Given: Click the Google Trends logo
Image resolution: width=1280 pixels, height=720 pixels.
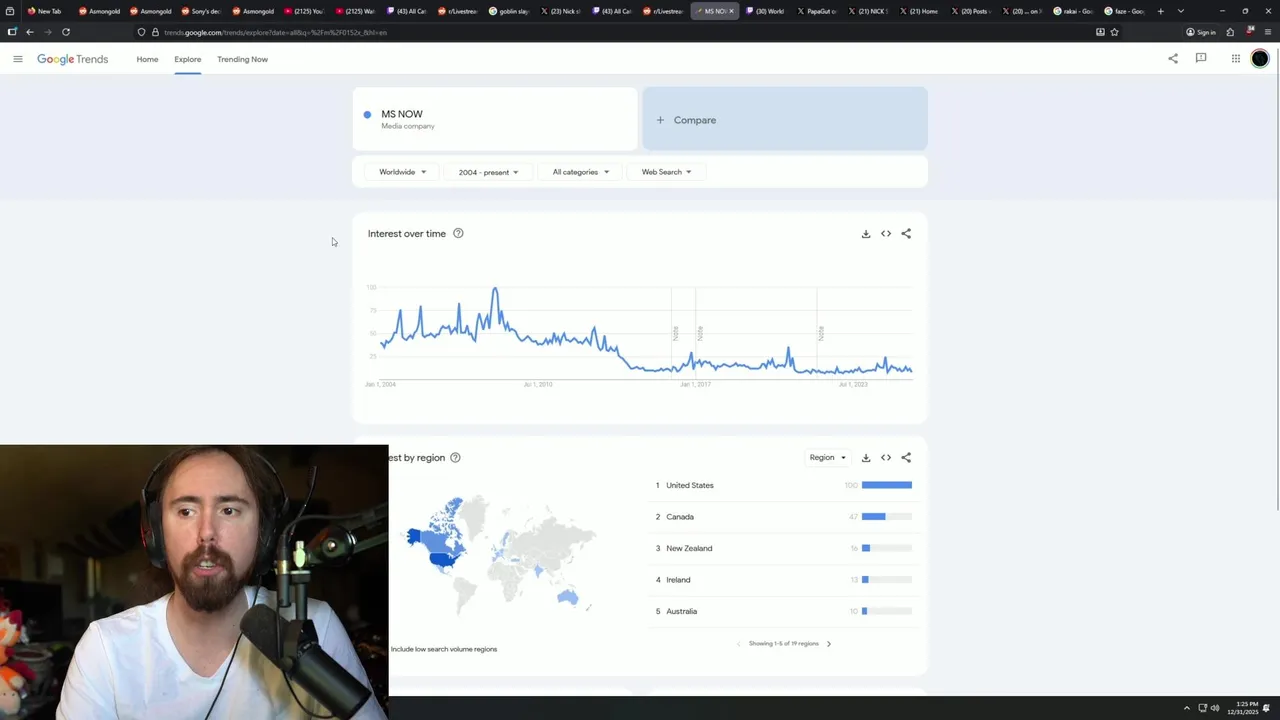Looking at the screenshot, I should click(x=72, y=59).
